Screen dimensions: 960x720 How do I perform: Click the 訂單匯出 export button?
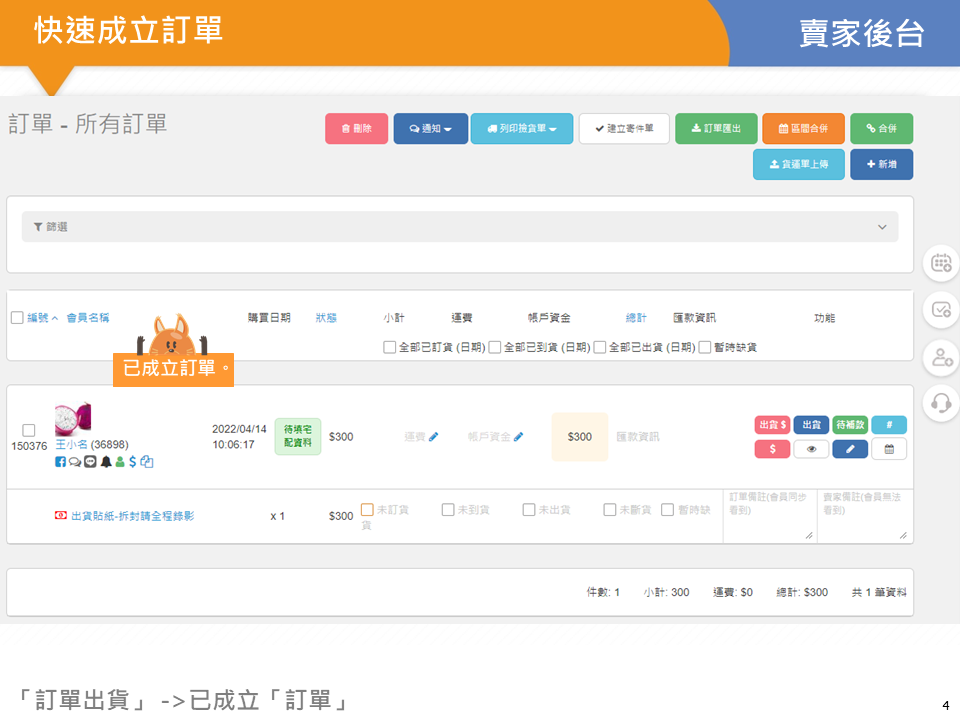715,129
